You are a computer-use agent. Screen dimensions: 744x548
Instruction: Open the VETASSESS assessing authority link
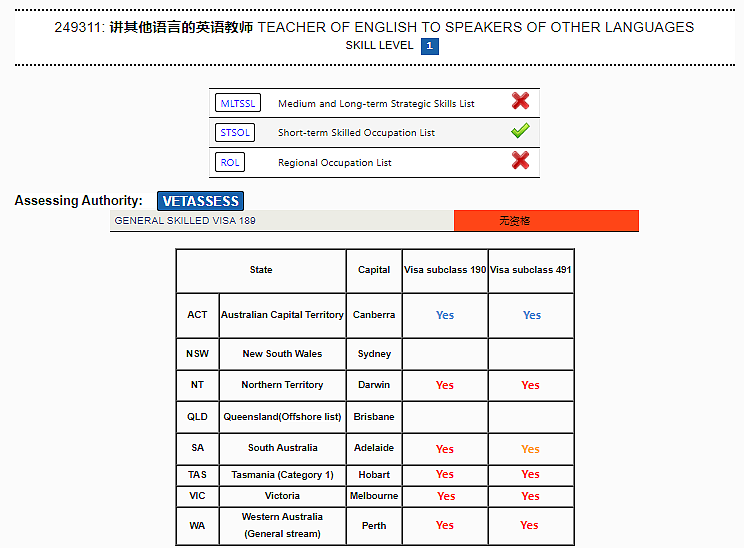point(200,201)
